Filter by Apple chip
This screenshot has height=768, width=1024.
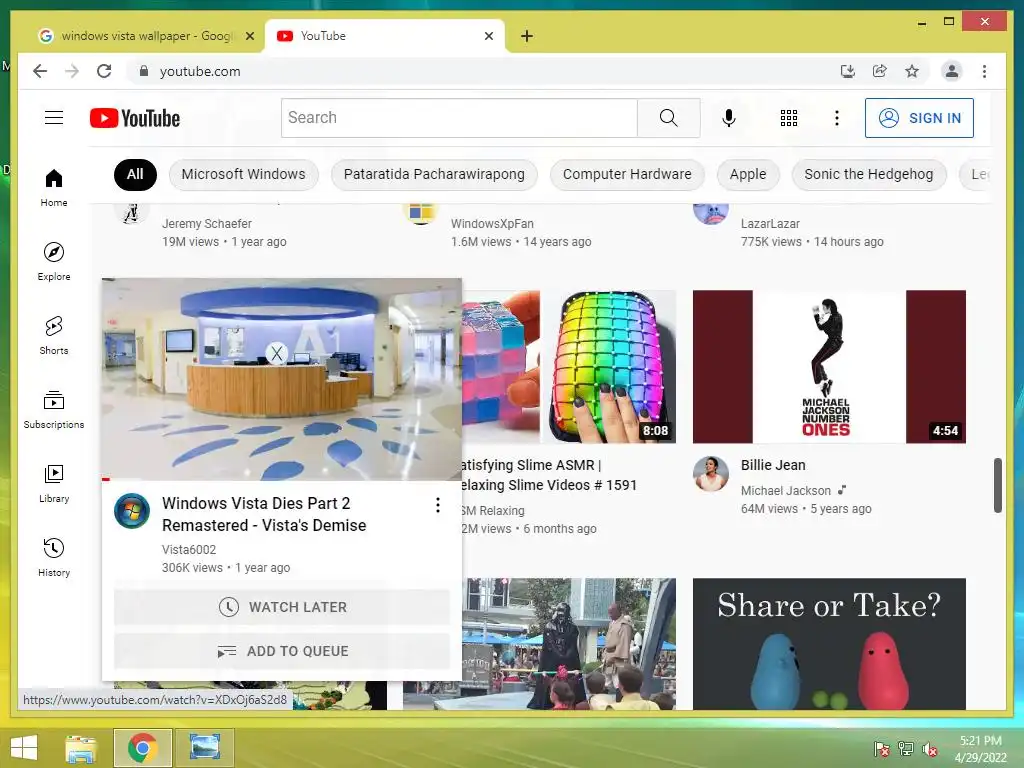(x=748, y=174)
